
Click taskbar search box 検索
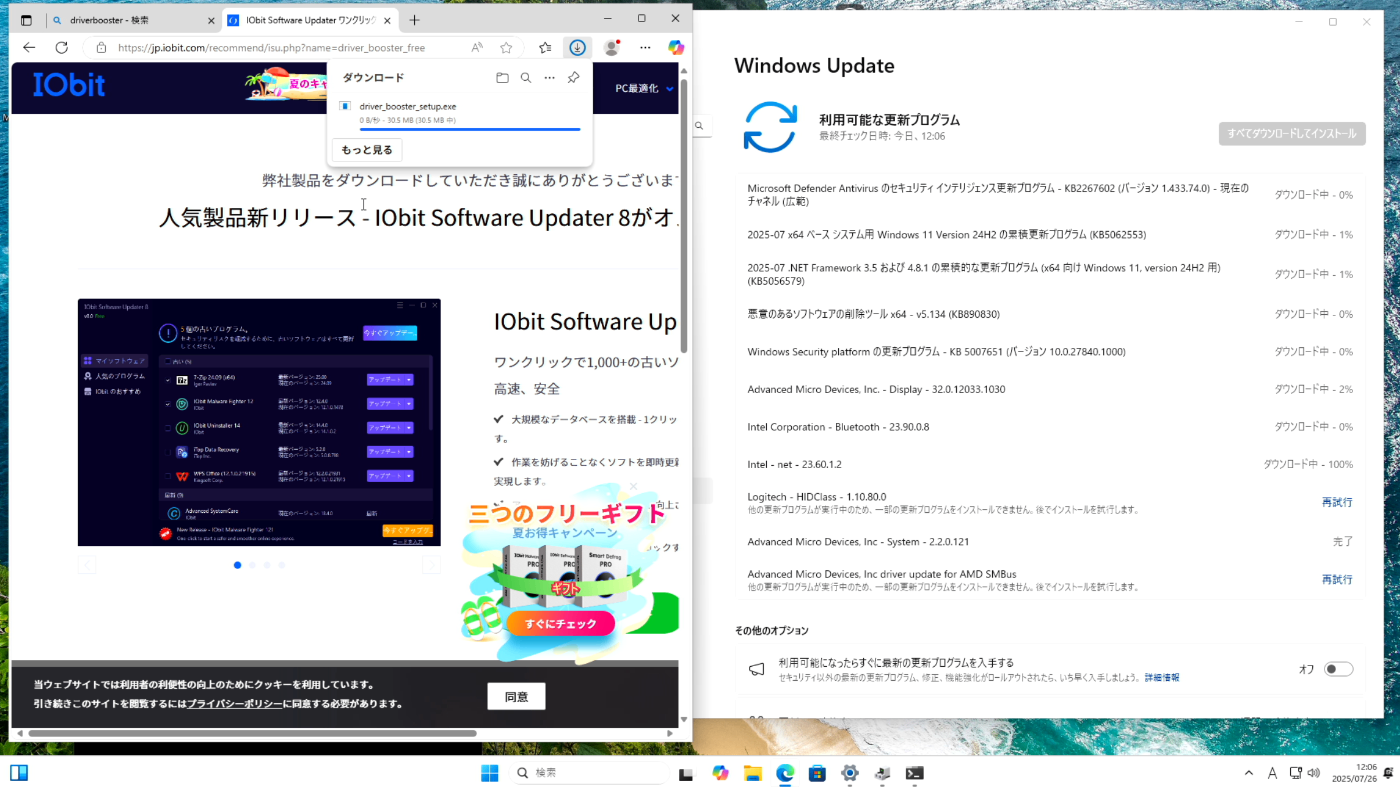(587, 773)
